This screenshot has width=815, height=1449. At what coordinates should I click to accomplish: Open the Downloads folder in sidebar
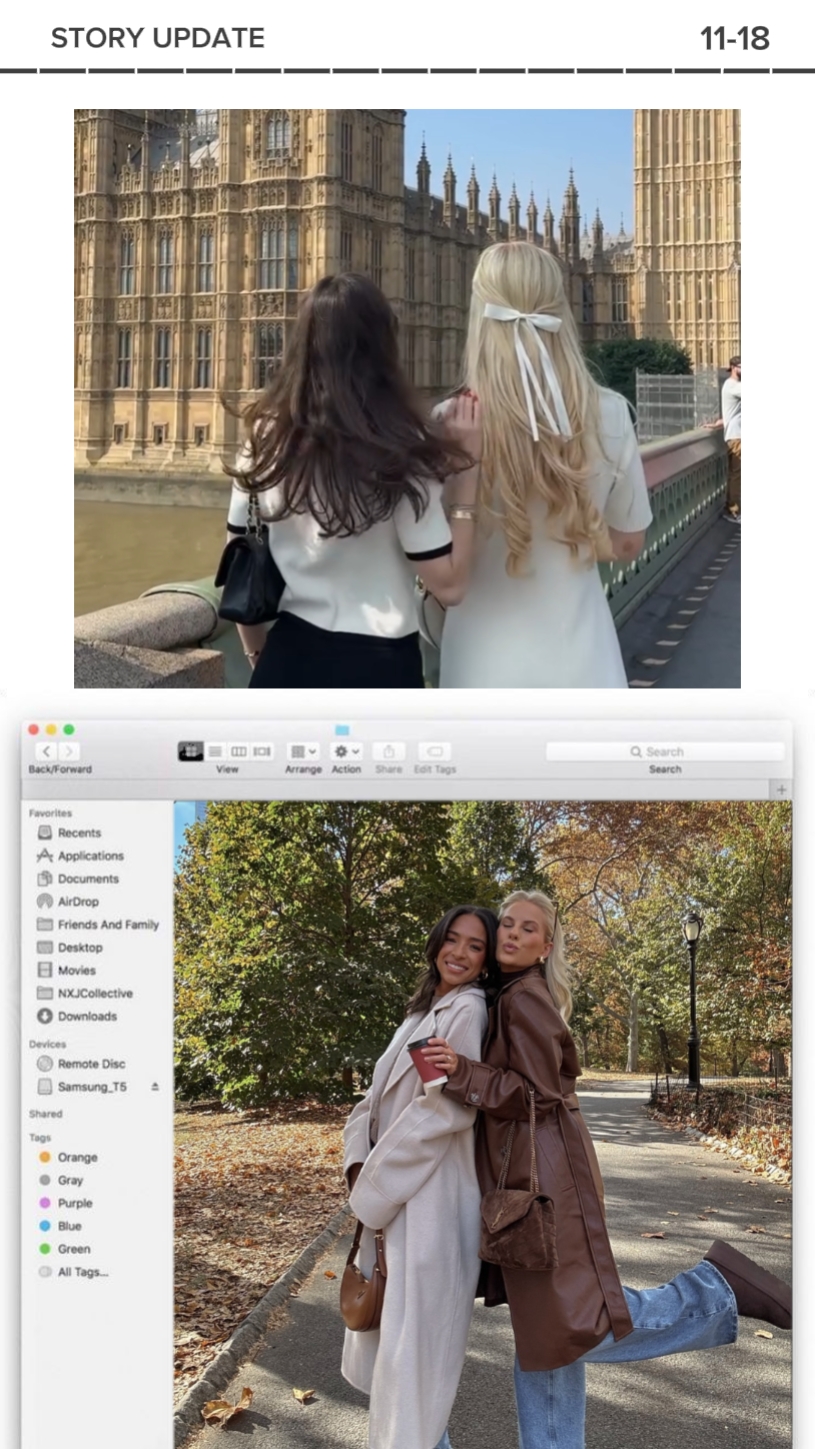[86, 1016]
